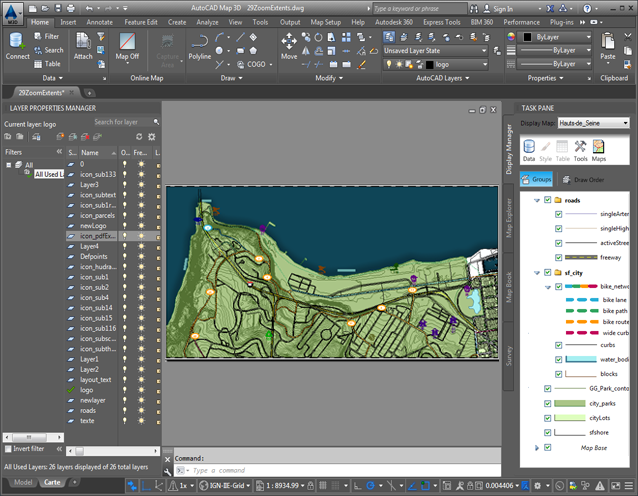Collapse the sf_city group in tree
638x496 pixels.
(537, 272)
